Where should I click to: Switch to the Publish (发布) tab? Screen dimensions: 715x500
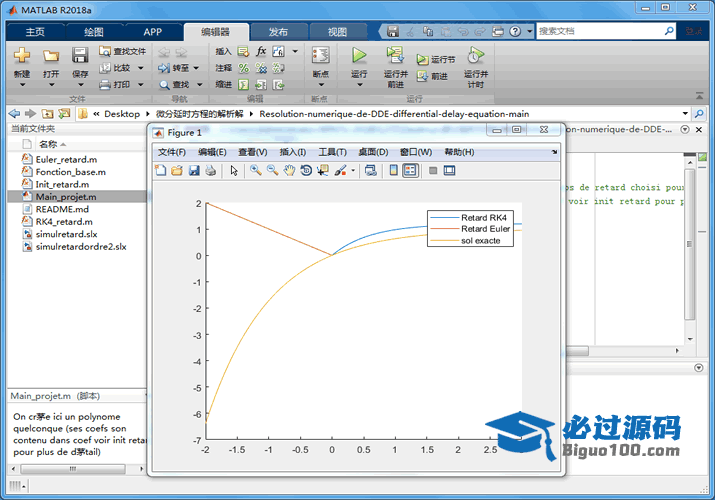tap(280, 31)
